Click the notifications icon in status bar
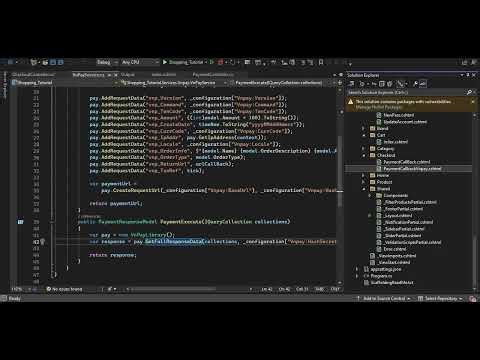 pos(472,299)
